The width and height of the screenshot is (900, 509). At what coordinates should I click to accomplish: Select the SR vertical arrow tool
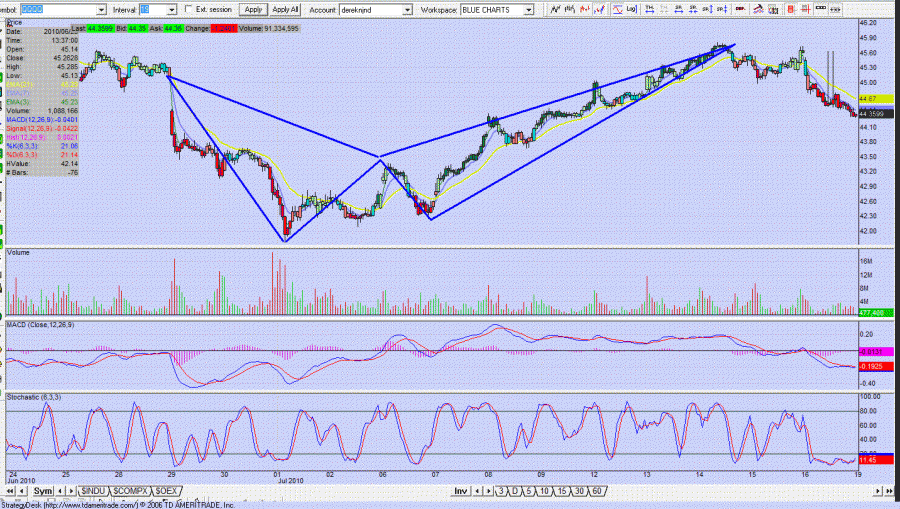(x=708, y=9)
